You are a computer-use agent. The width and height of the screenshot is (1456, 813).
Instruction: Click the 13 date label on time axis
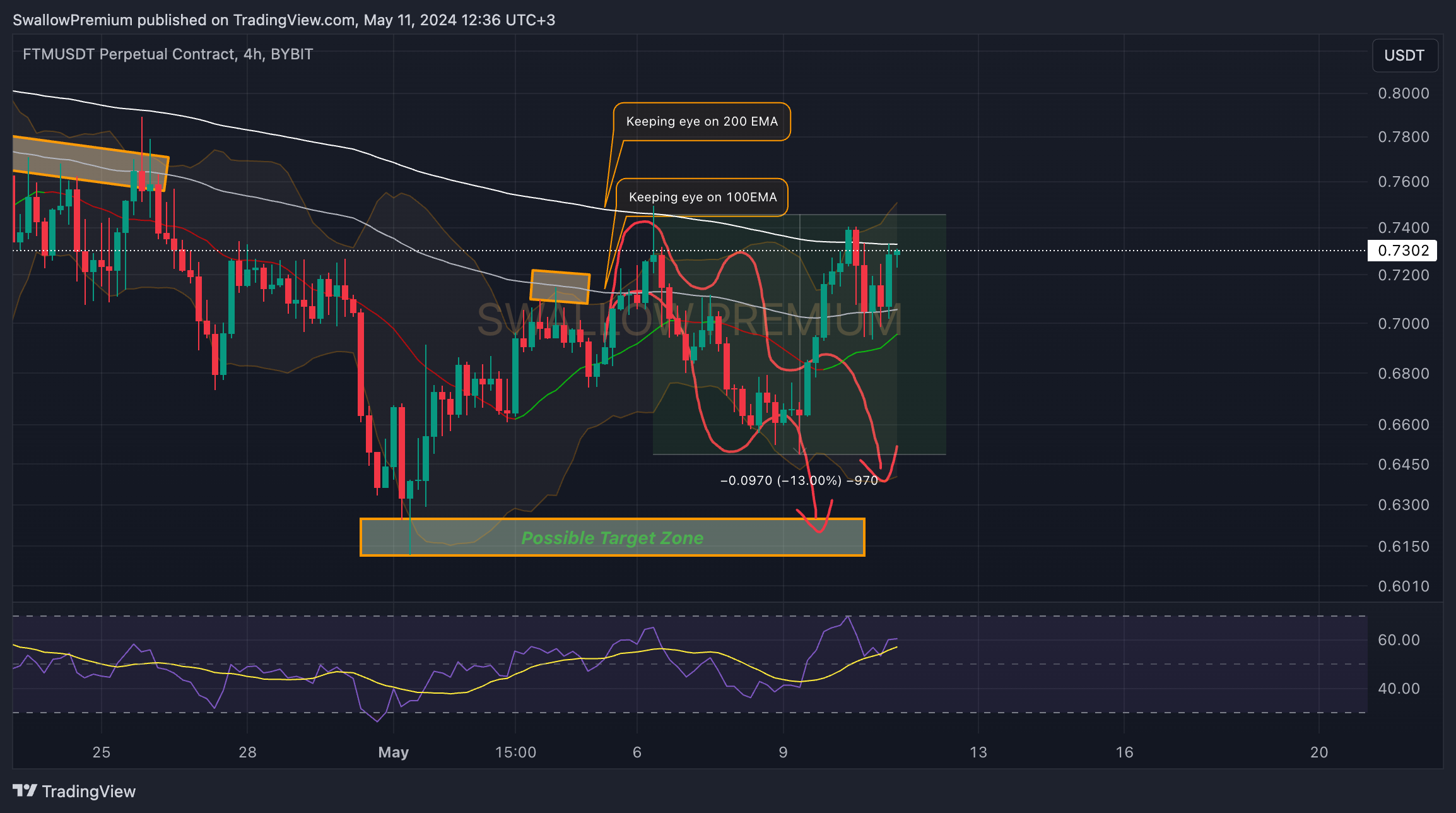pos(978,752)
